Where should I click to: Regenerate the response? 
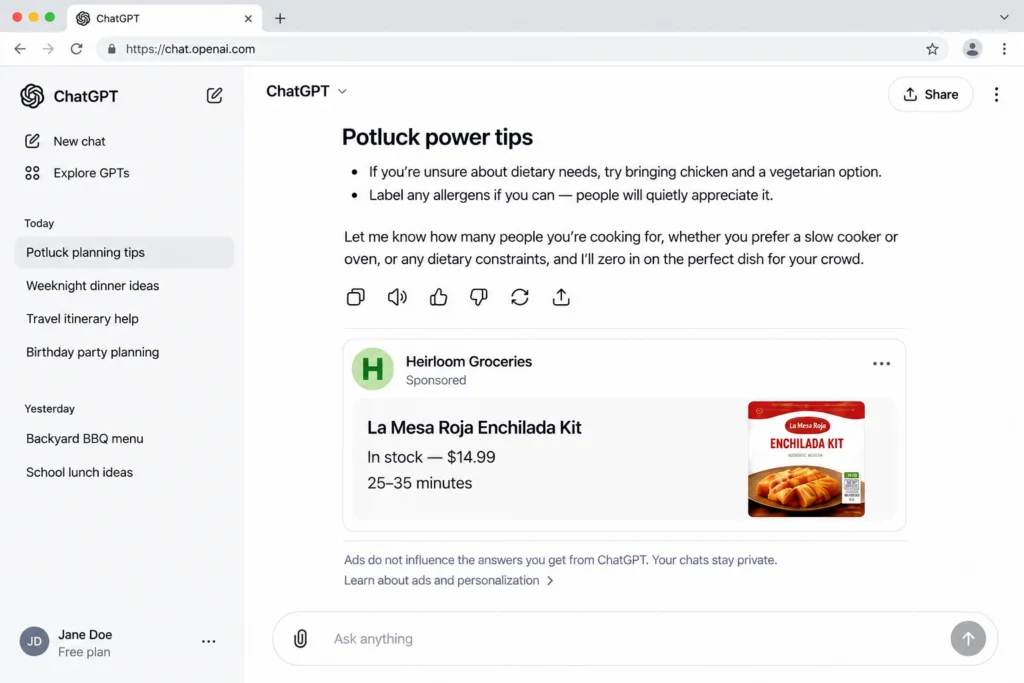(x=520, y=297)
